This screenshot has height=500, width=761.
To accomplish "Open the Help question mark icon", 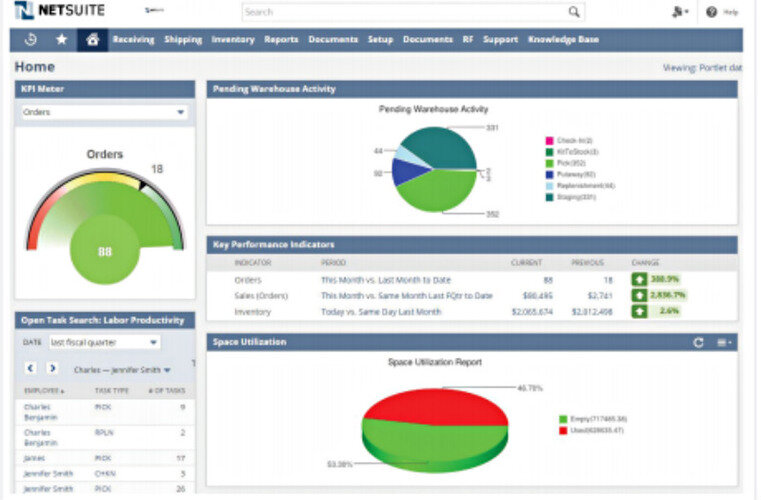I will [x=712, y=12].
